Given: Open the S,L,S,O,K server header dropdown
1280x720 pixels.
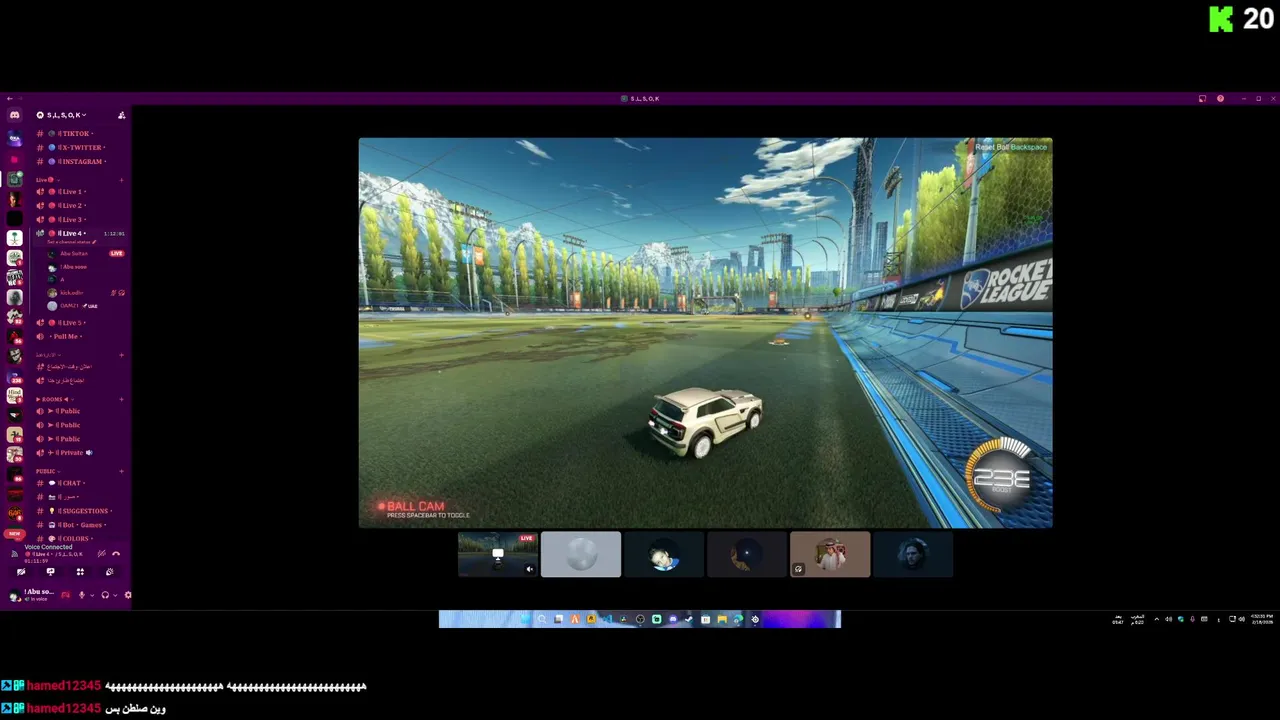Looking at the screenshot, I should 63,115.
